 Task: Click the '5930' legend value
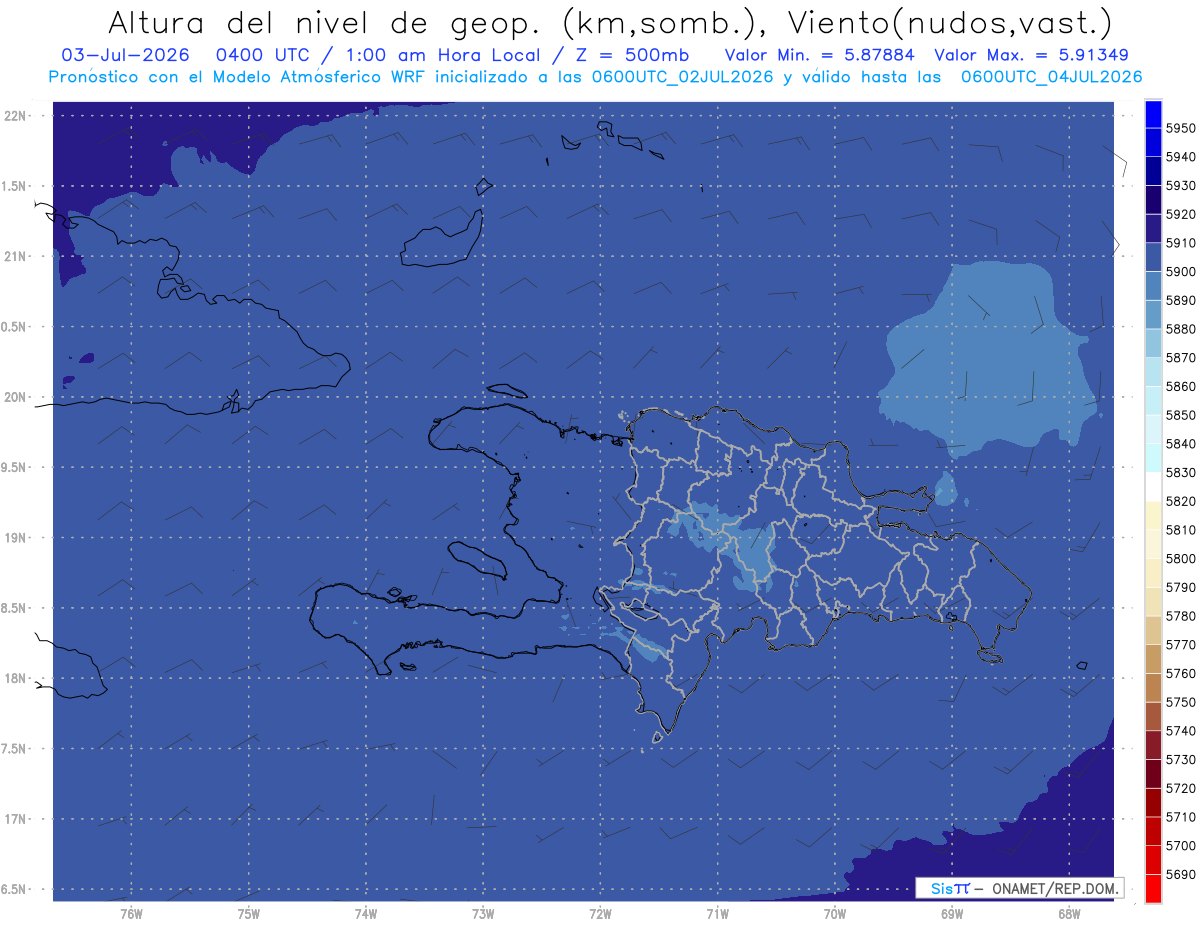pyautogui.click(x=1180, y=186)
